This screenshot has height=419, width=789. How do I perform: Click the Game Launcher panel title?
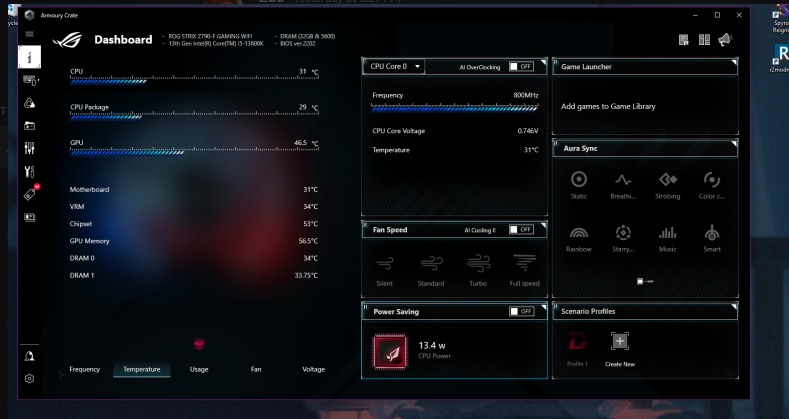[586, 66]
